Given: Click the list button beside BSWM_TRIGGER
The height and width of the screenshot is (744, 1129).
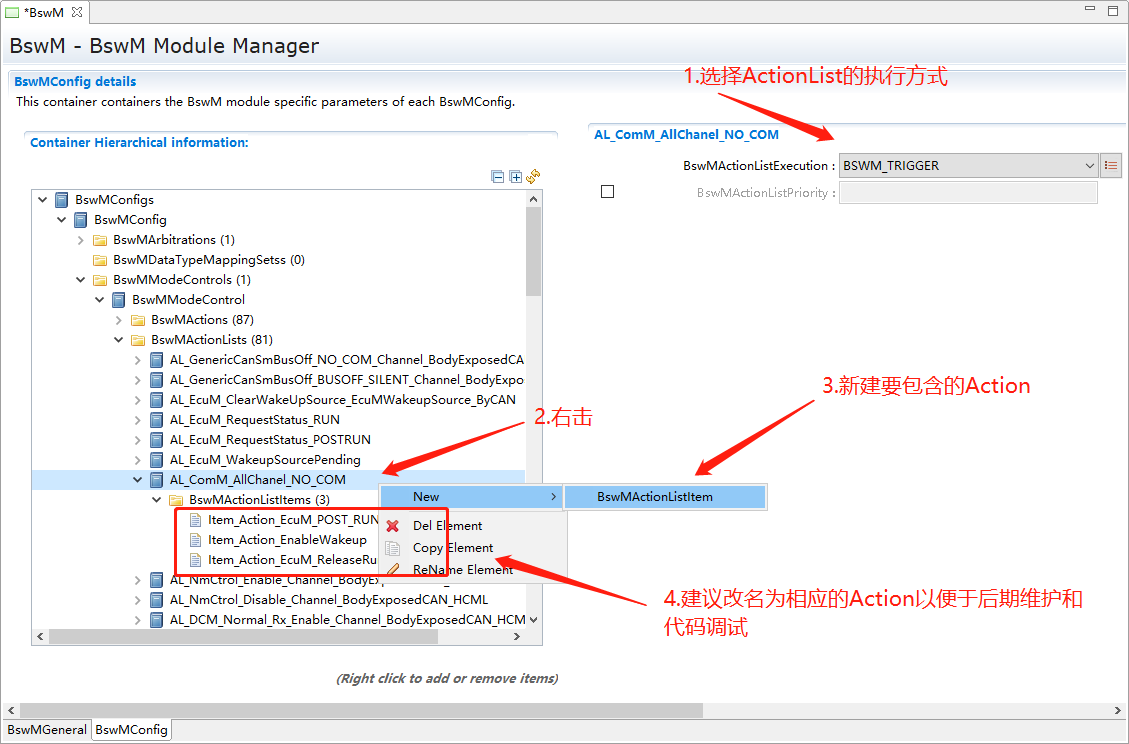Looking at the screenshot, I should click(x=1111, y=166).
